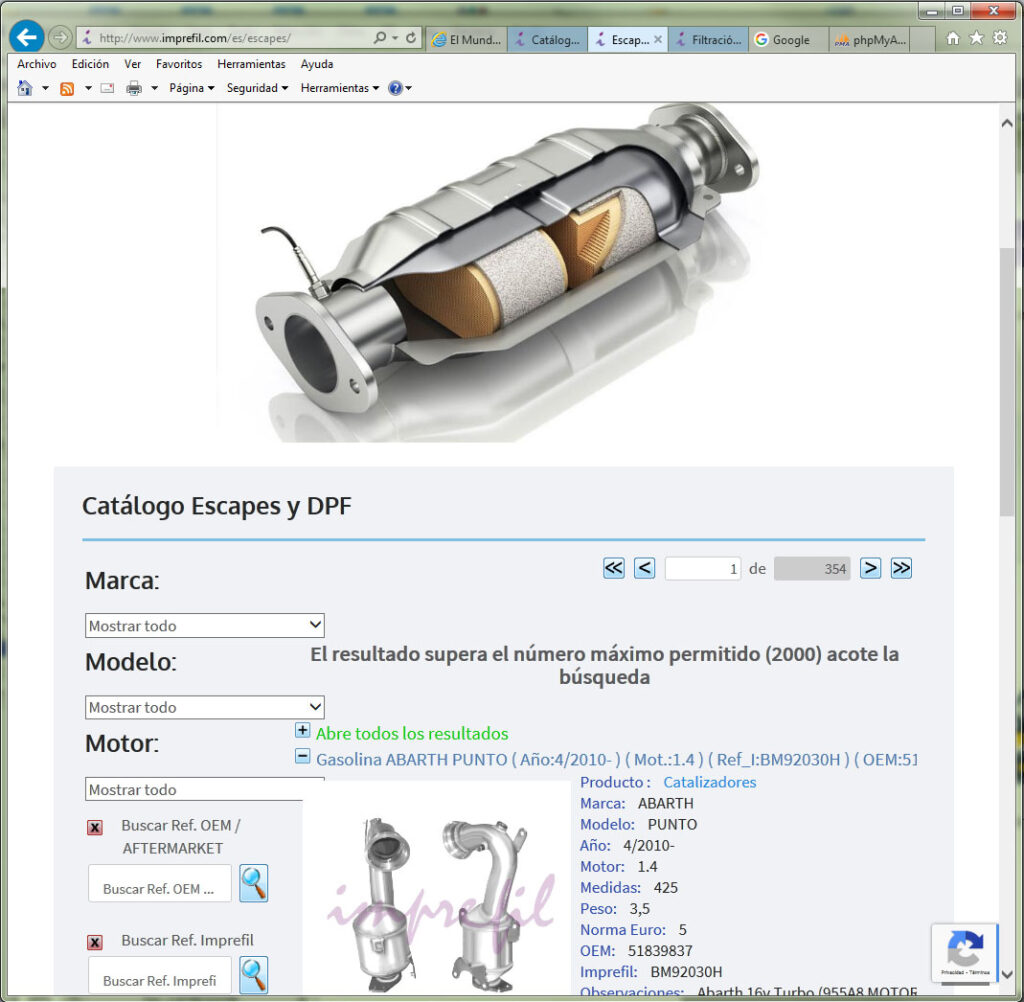
Task: Open the Modelo dropdown
Action: [x=204, y=707]
